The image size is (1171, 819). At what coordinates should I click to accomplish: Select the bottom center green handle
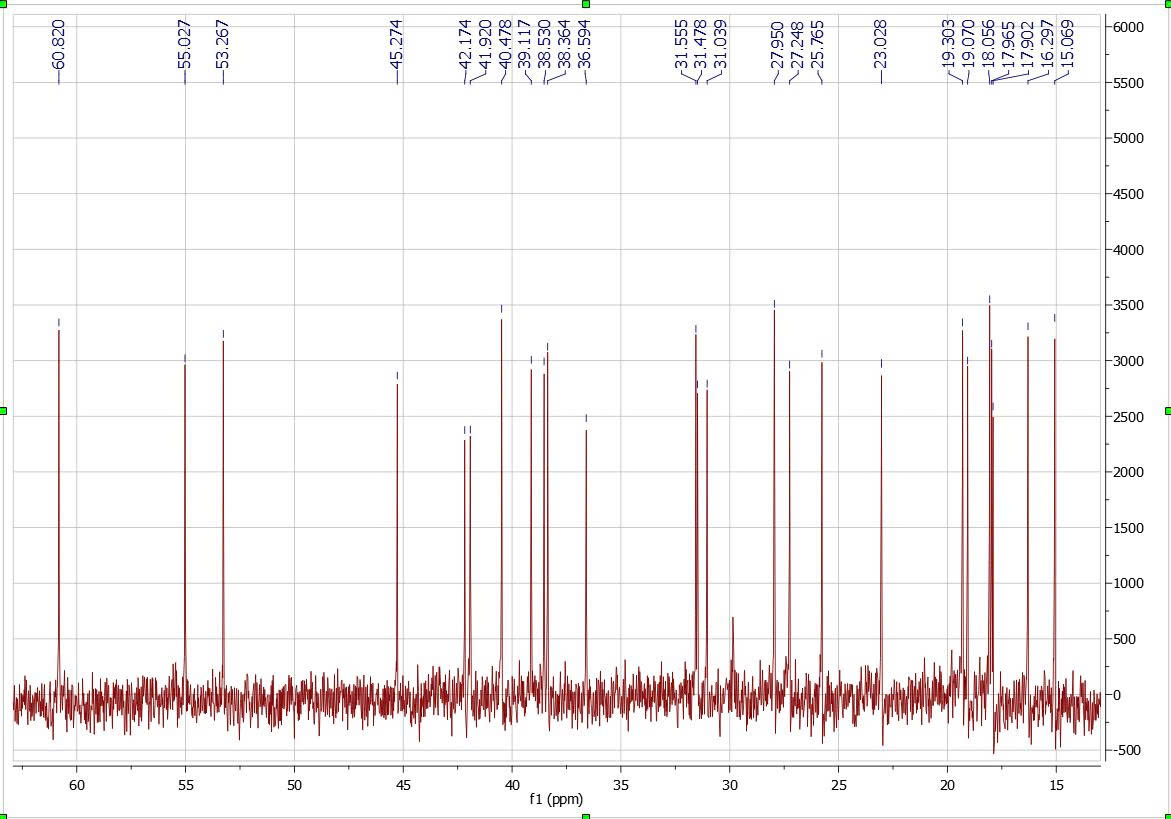(x=586, y=815)
